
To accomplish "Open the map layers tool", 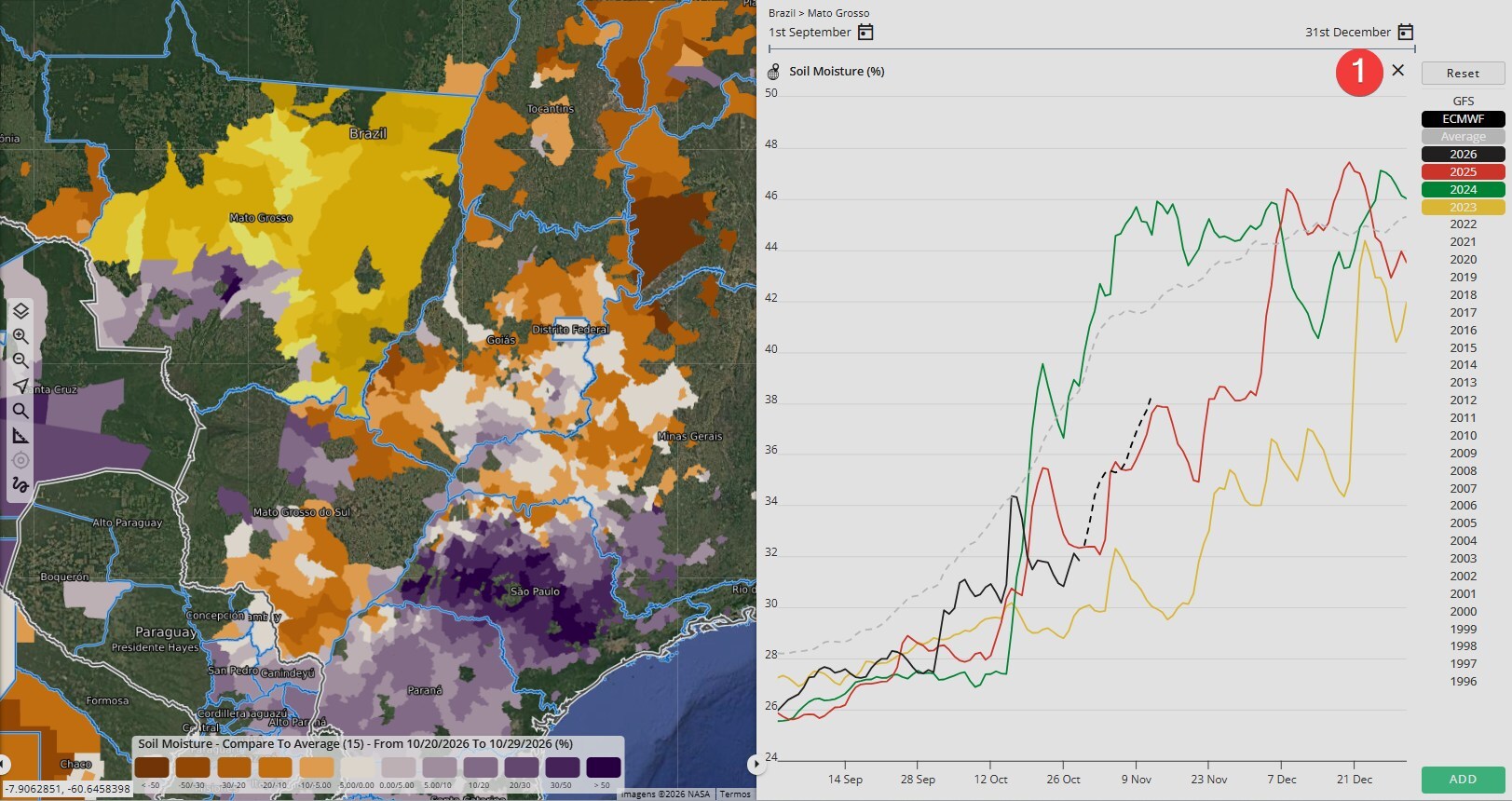I will (20, 311).
